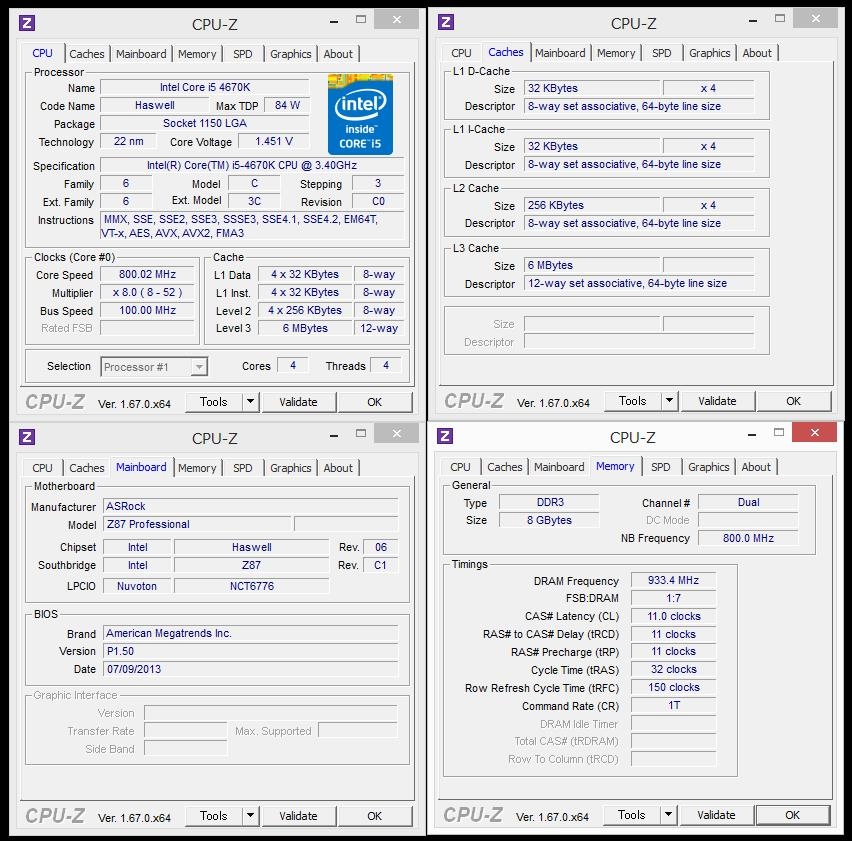Click the Tools button in the Memory window
This screenshot has width=852, height=841.
coord(631,815)
